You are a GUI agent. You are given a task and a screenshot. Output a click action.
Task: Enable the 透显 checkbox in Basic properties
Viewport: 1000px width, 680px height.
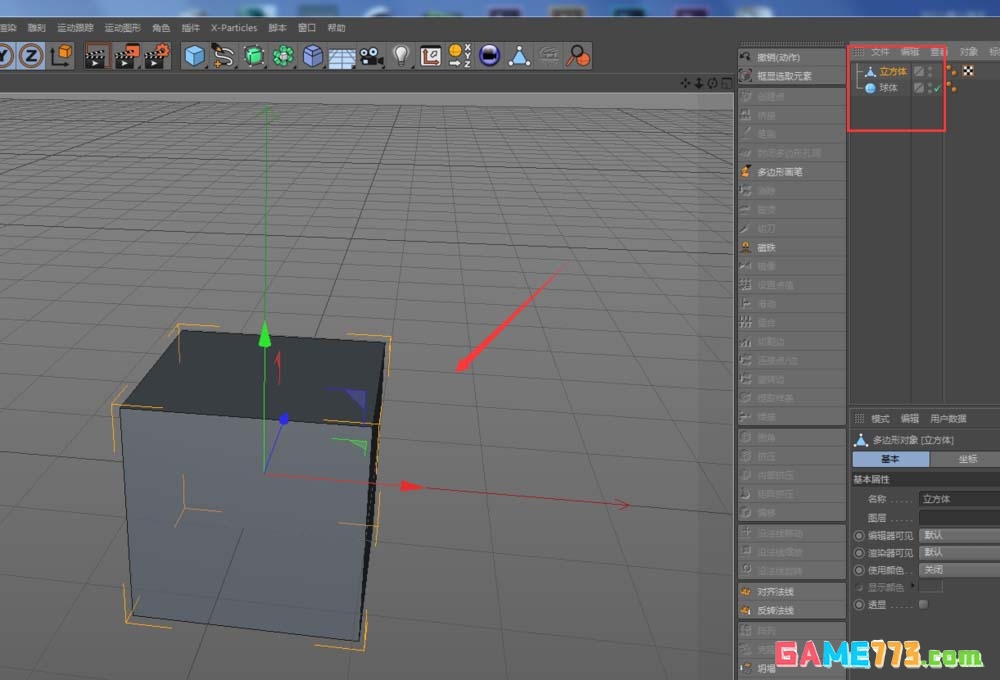[925, 604]
